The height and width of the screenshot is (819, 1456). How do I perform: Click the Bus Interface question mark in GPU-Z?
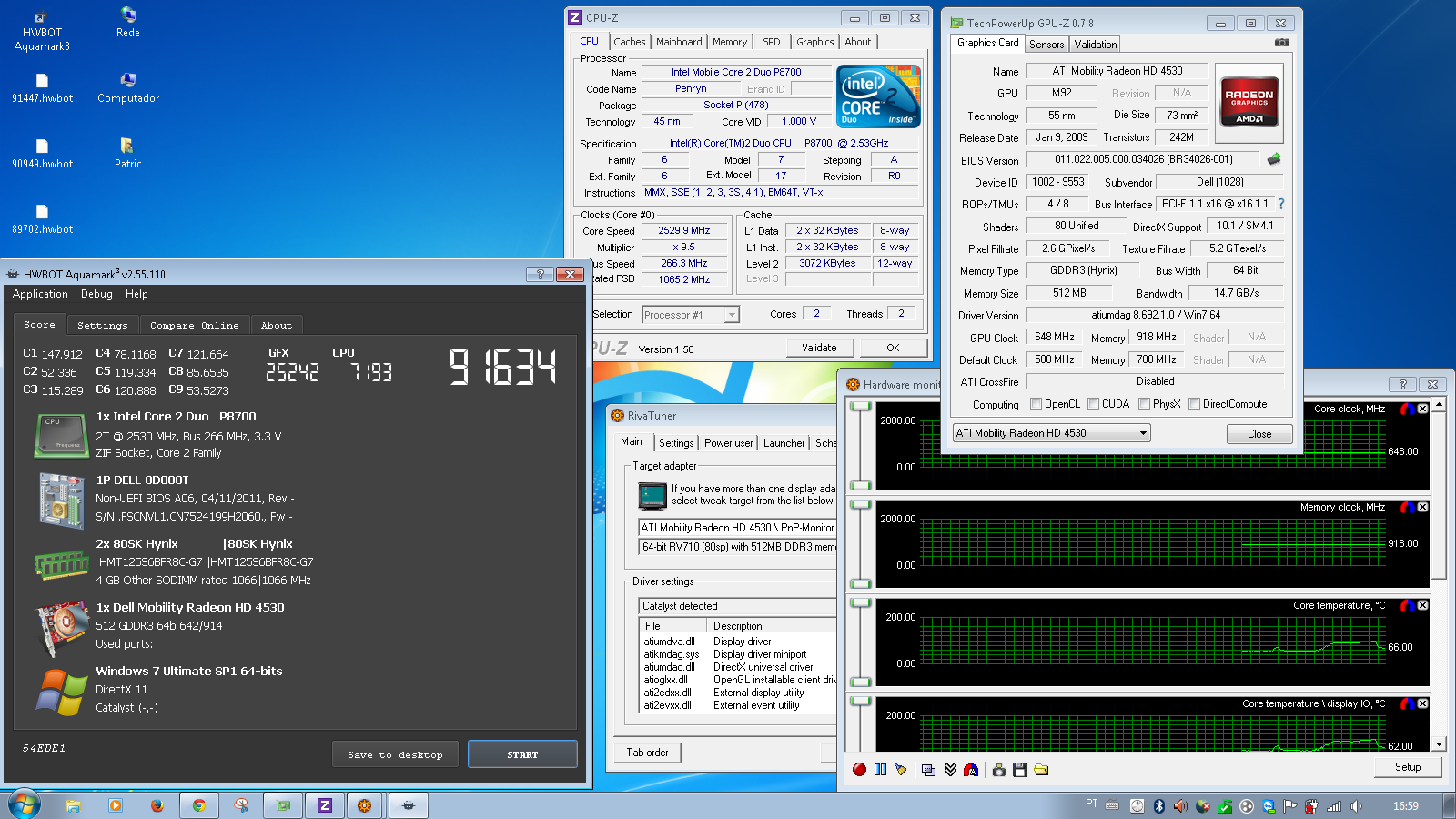pyautogui.click(x=1281, y=204)
